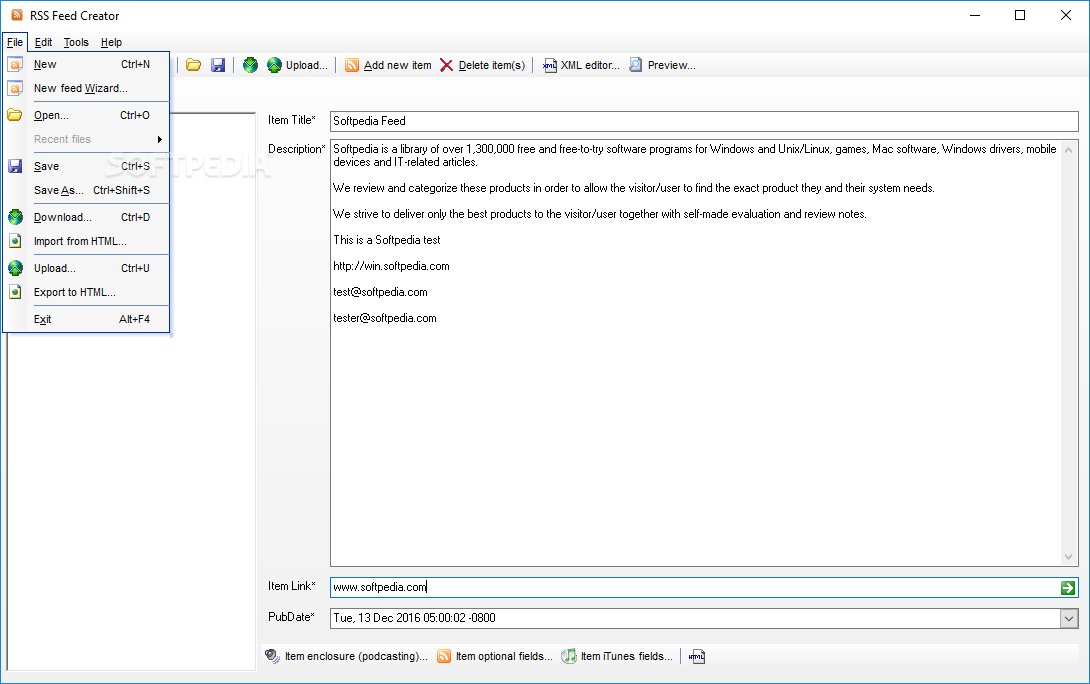The width and height of the screenshot is (1090, 684).
Task: Open the XML editor from toolbar
Action: (581, 65)
